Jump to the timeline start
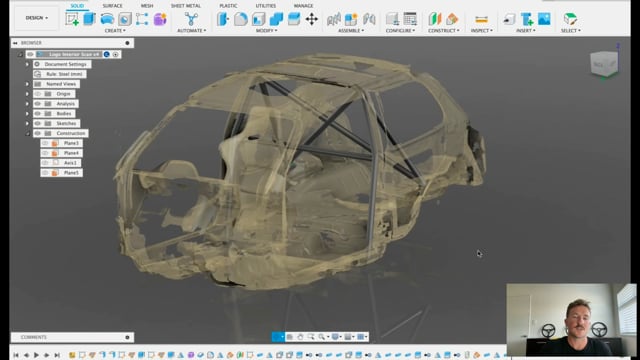Screen dimensions: 640x360 tap(16, 355)
